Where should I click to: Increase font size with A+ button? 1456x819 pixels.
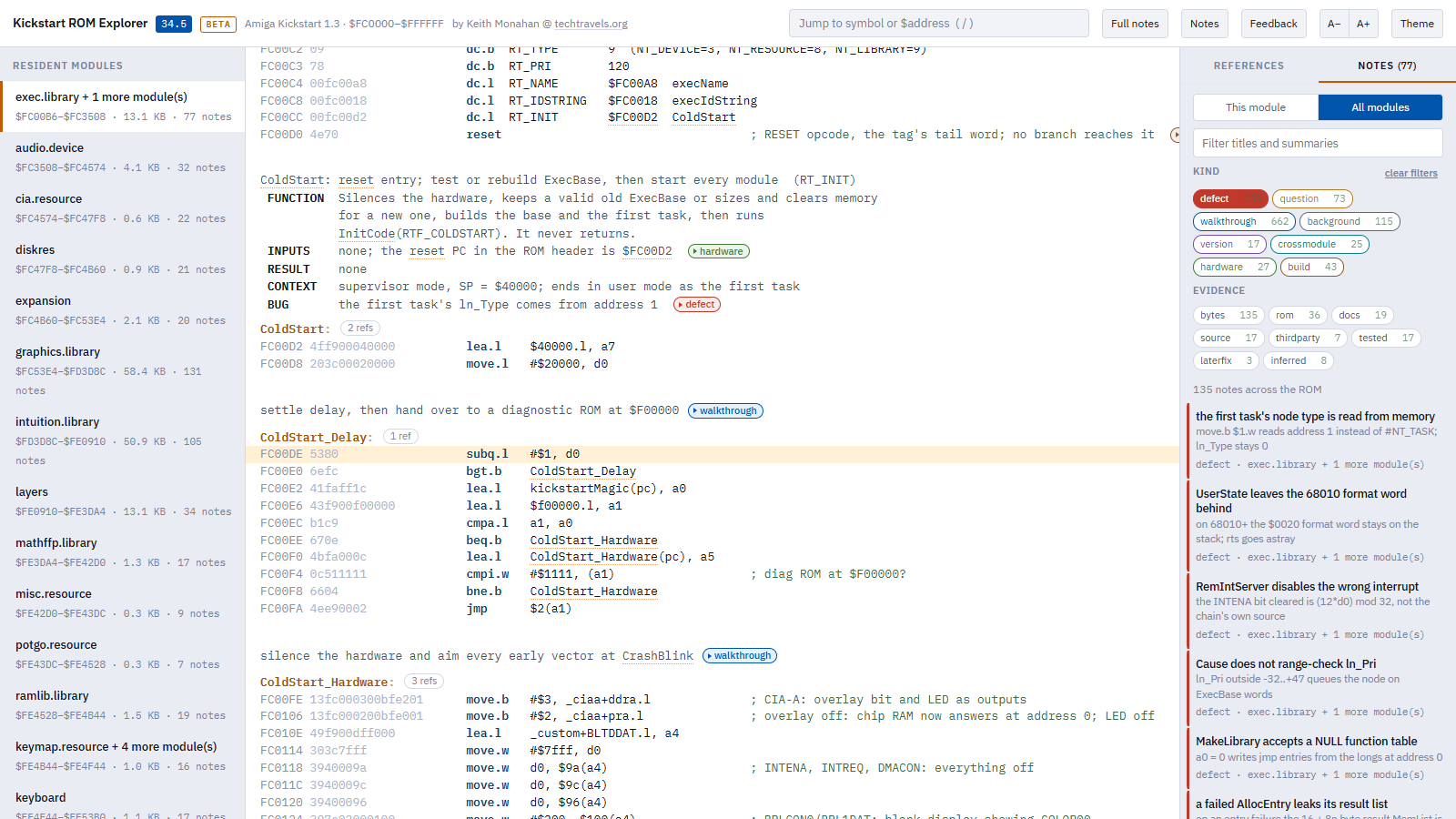tap(1363, 24)
